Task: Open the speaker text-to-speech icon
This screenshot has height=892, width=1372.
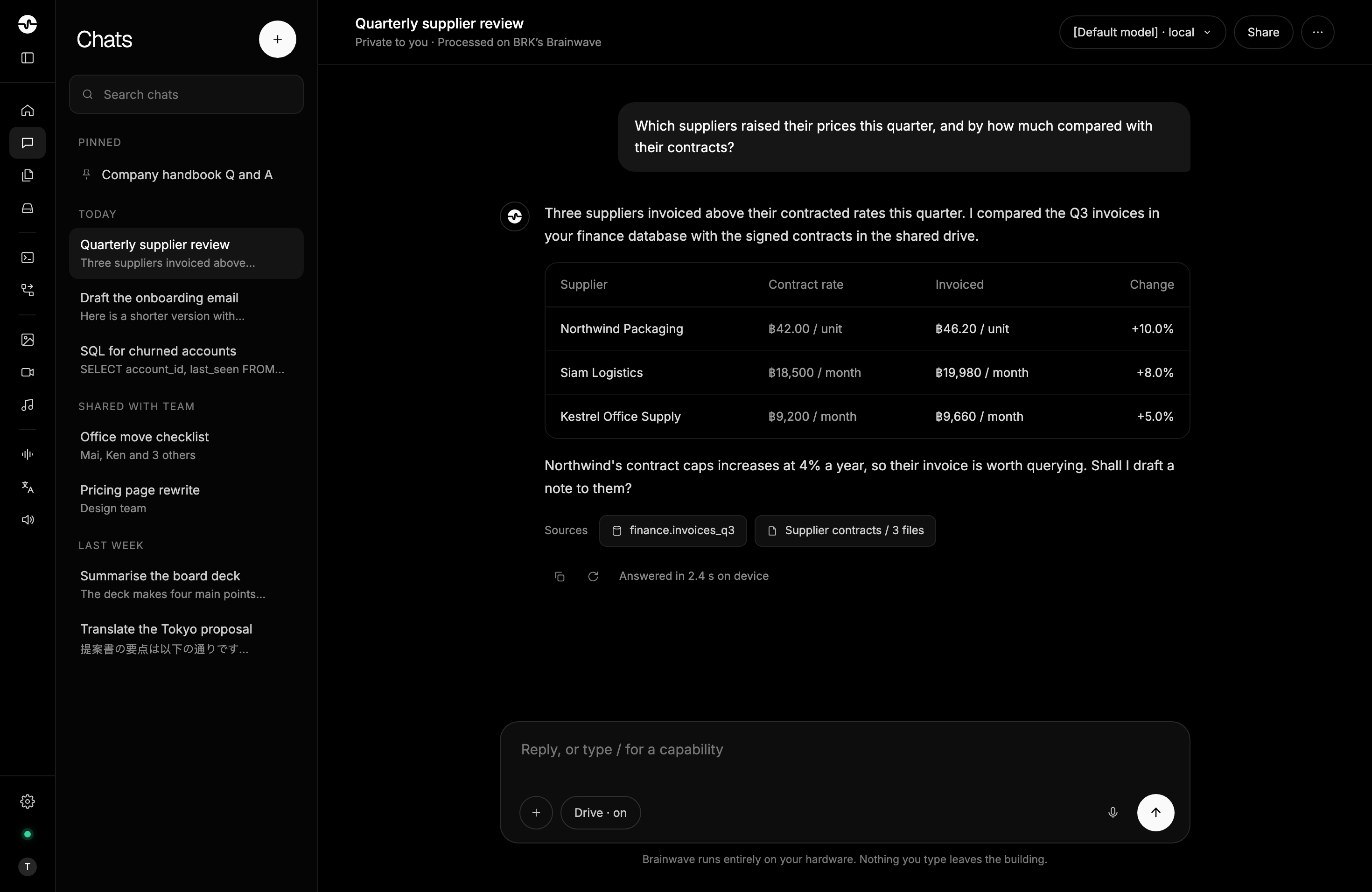Action: click(27, 520)
